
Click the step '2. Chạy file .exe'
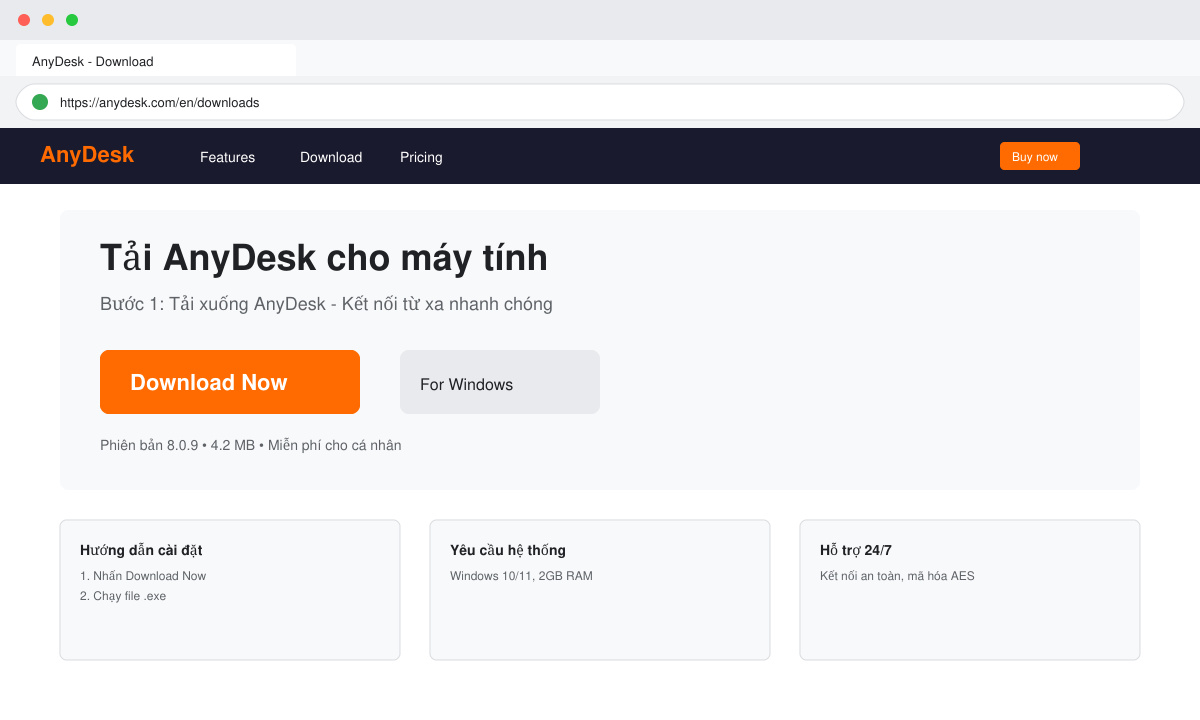click(123, 596)
